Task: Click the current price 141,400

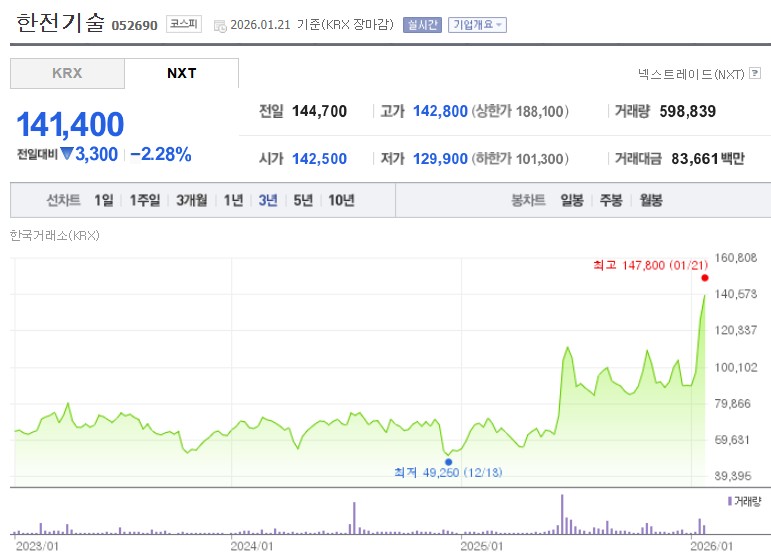Action: (x=70, y=124)
